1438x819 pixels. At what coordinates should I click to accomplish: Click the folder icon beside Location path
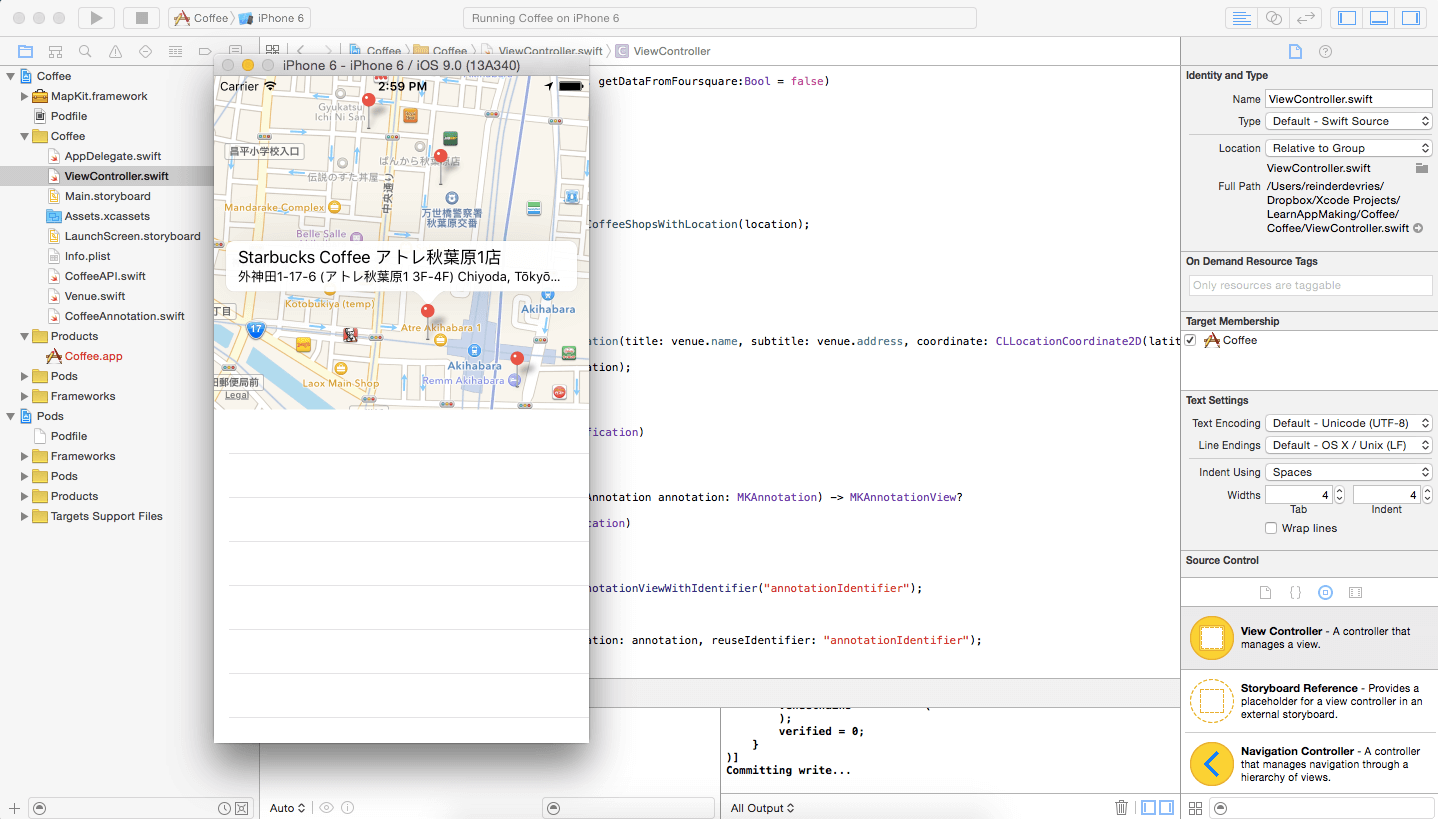(1422, 168)
